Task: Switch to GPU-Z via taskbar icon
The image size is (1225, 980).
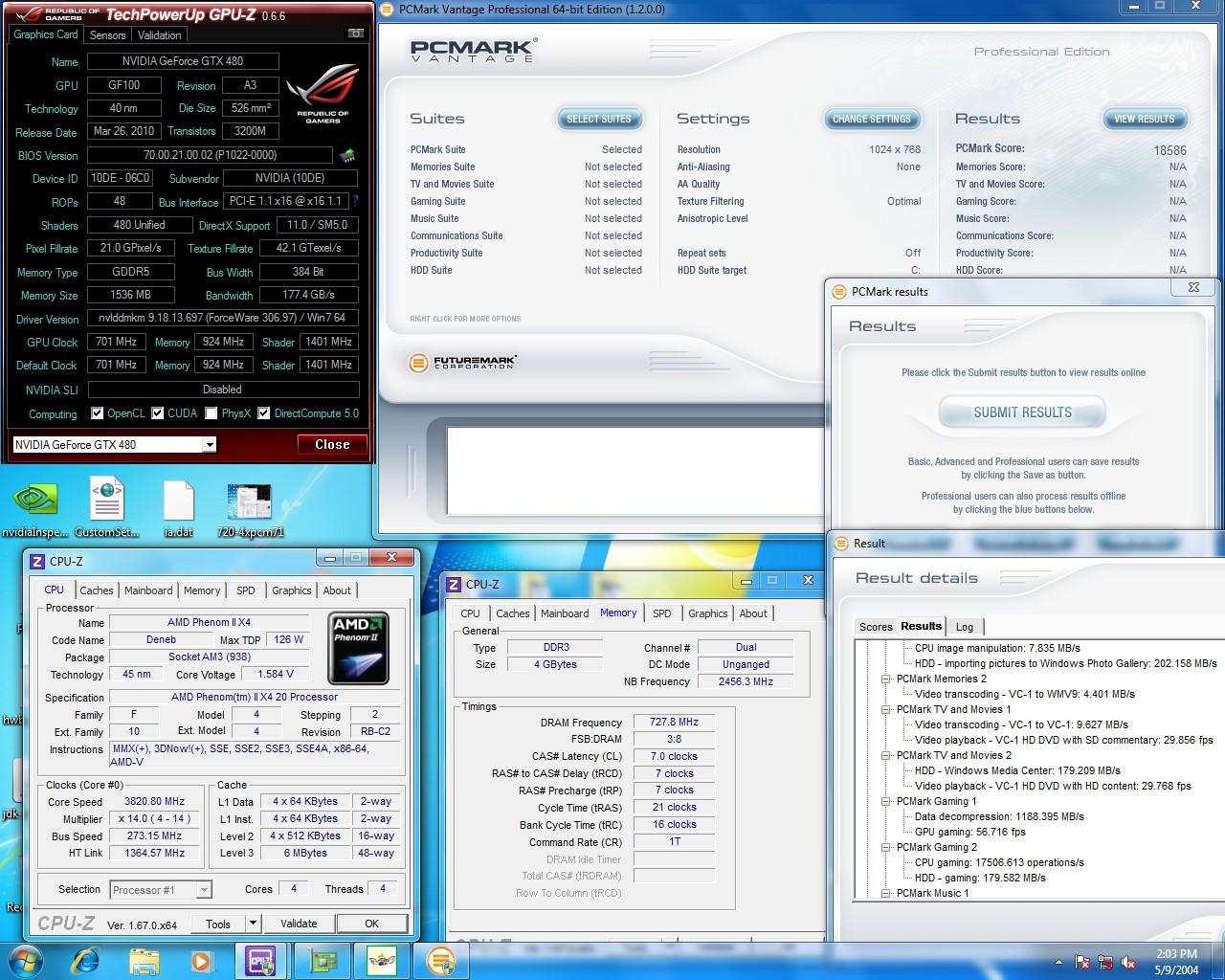Action: (x=322, y=960)
